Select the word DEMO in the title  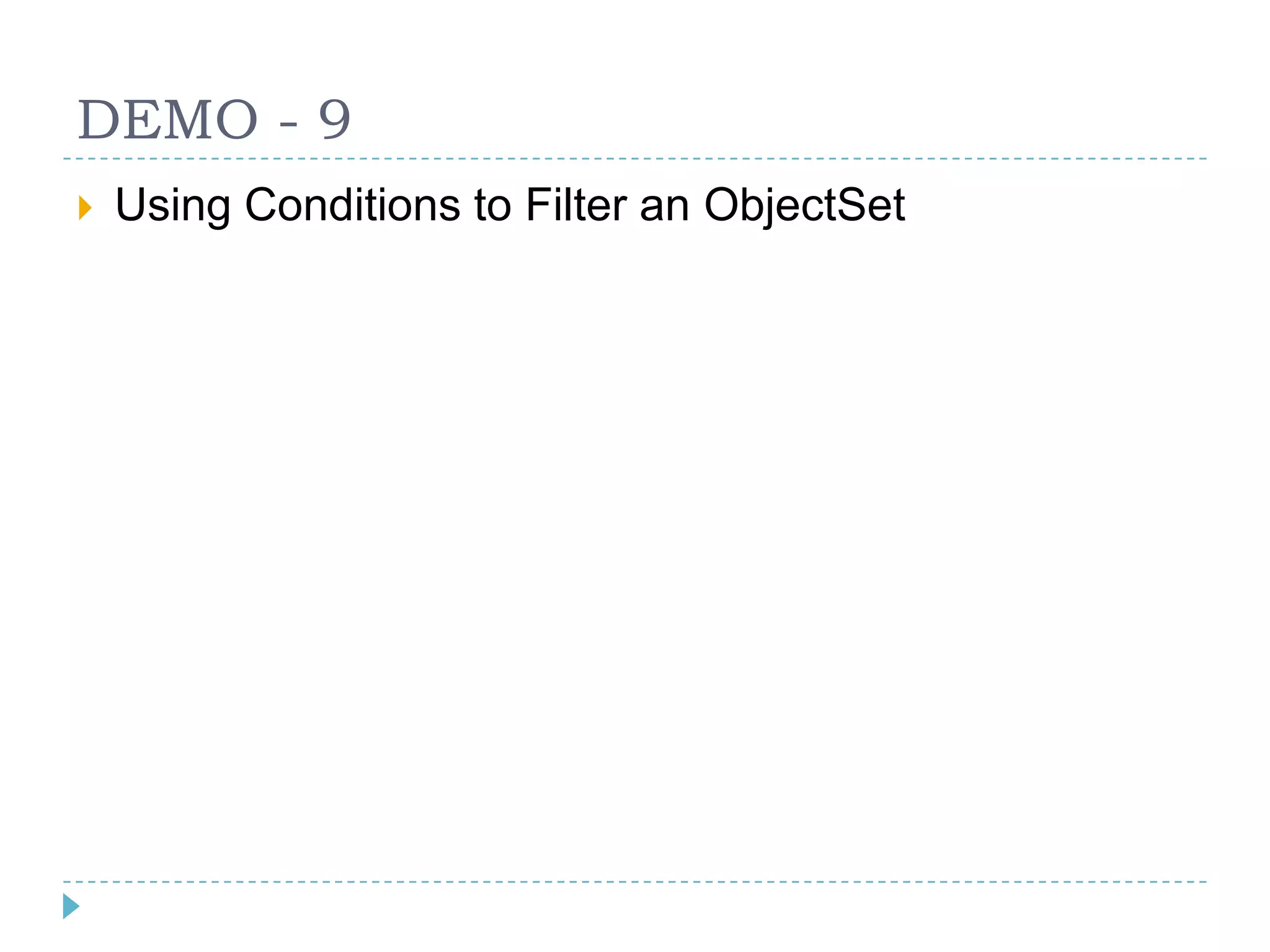click(167, 120)
